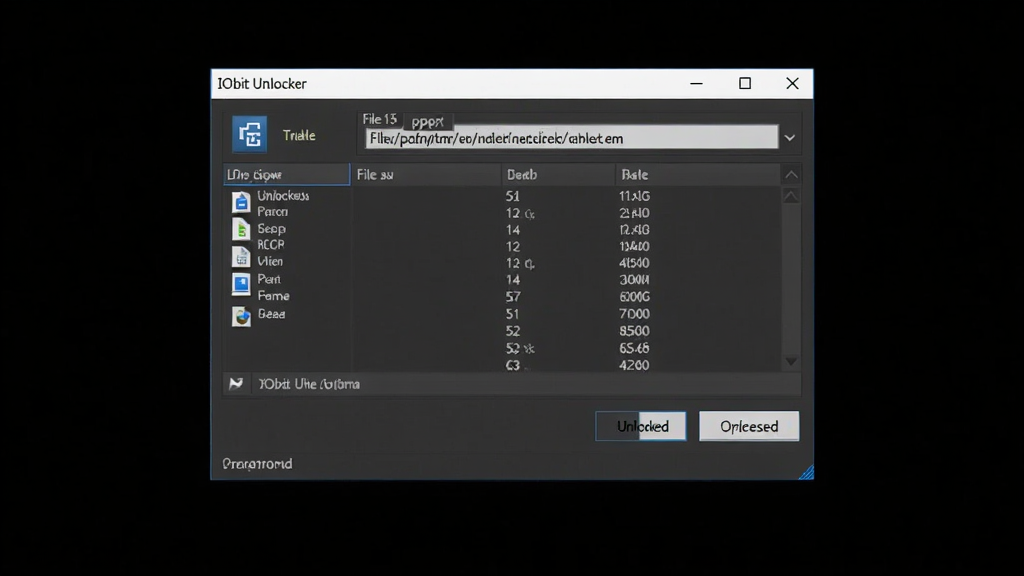
Task: Switch to the ppprt tab
Action: (x=428, y=121)
